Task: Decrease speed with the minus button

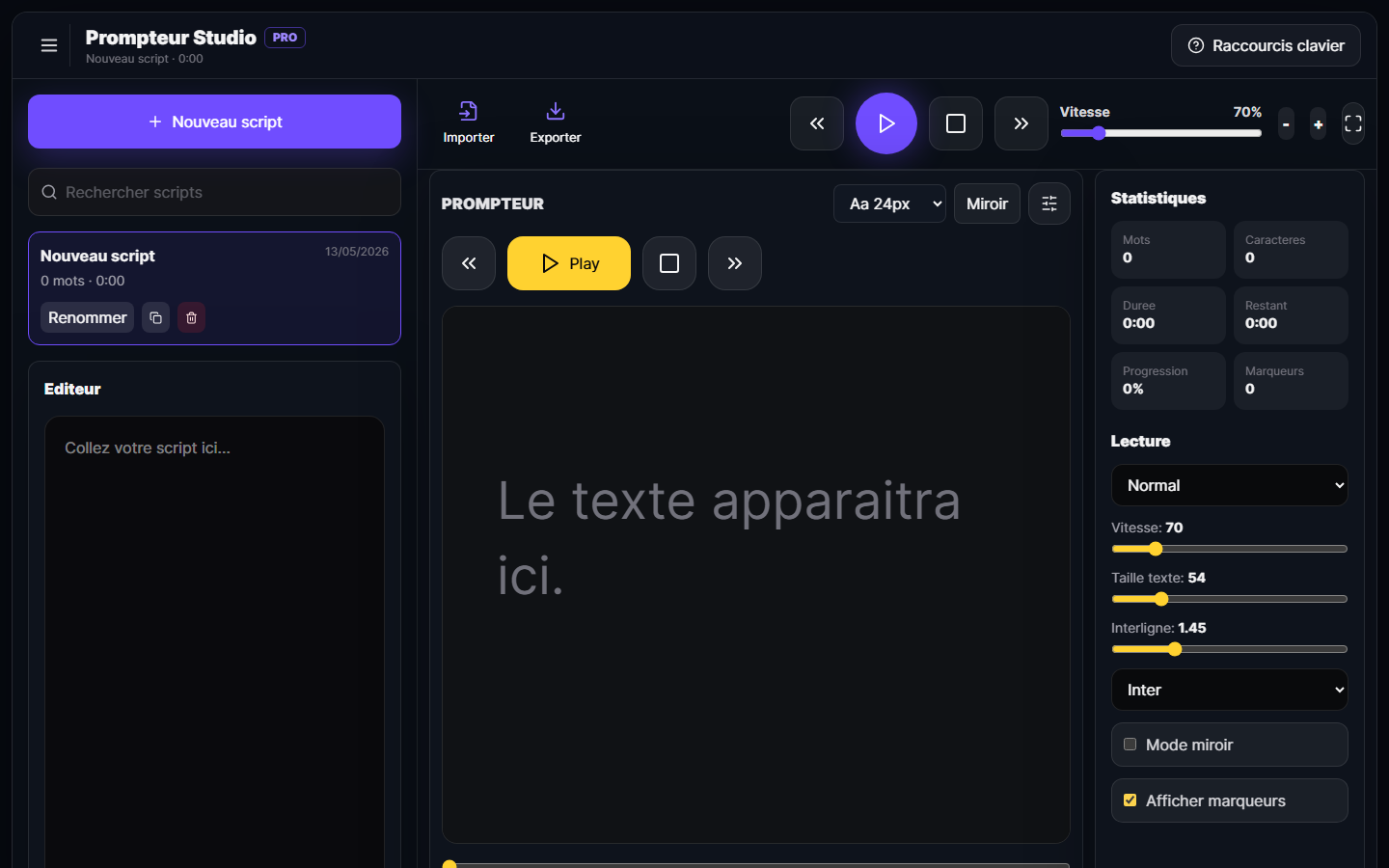Action: (1286, 123)
